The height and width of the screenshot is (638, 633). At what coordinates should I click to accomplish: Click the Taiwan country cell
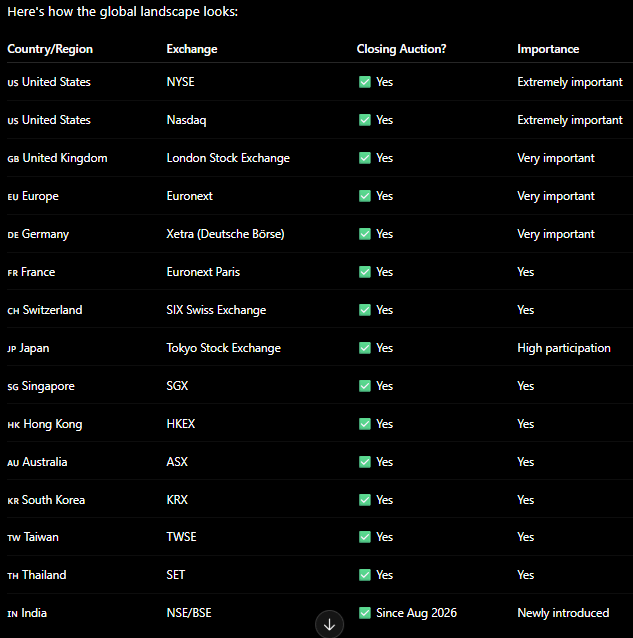(33, 537)
